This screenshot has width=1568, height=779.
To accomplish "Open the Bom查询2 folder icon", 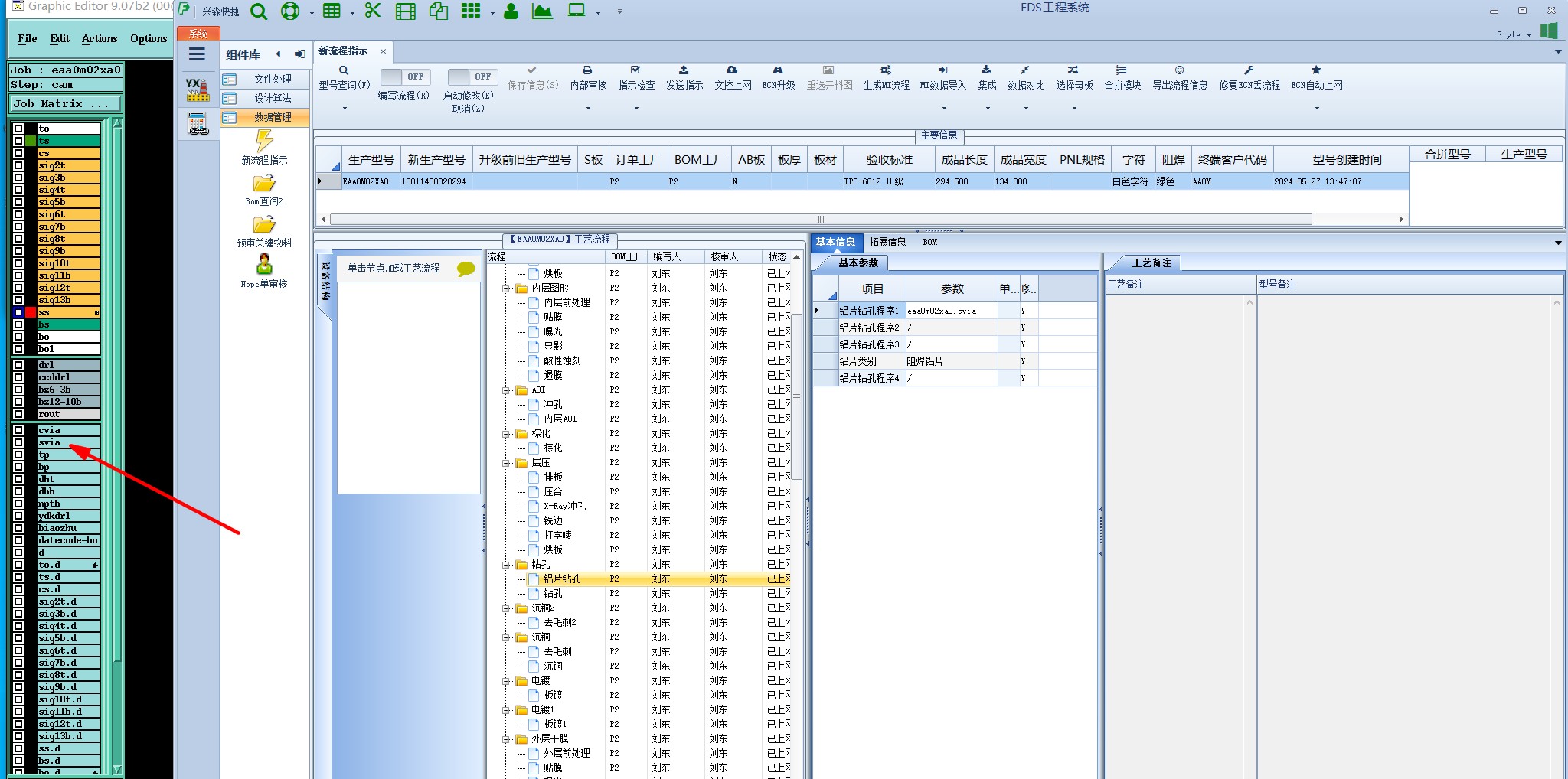I will point(264,184).
